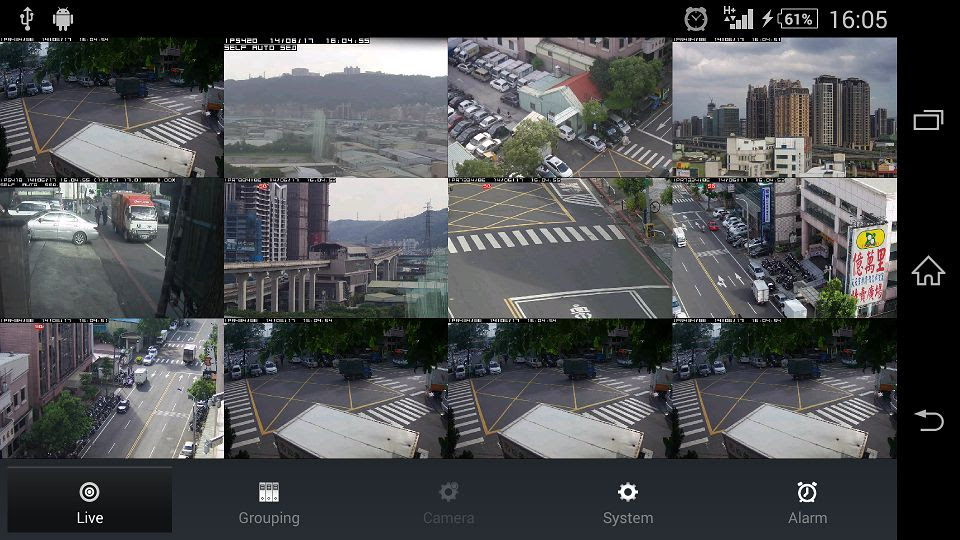Open the feed with yellow Chinese signboard

coord(784,248)
